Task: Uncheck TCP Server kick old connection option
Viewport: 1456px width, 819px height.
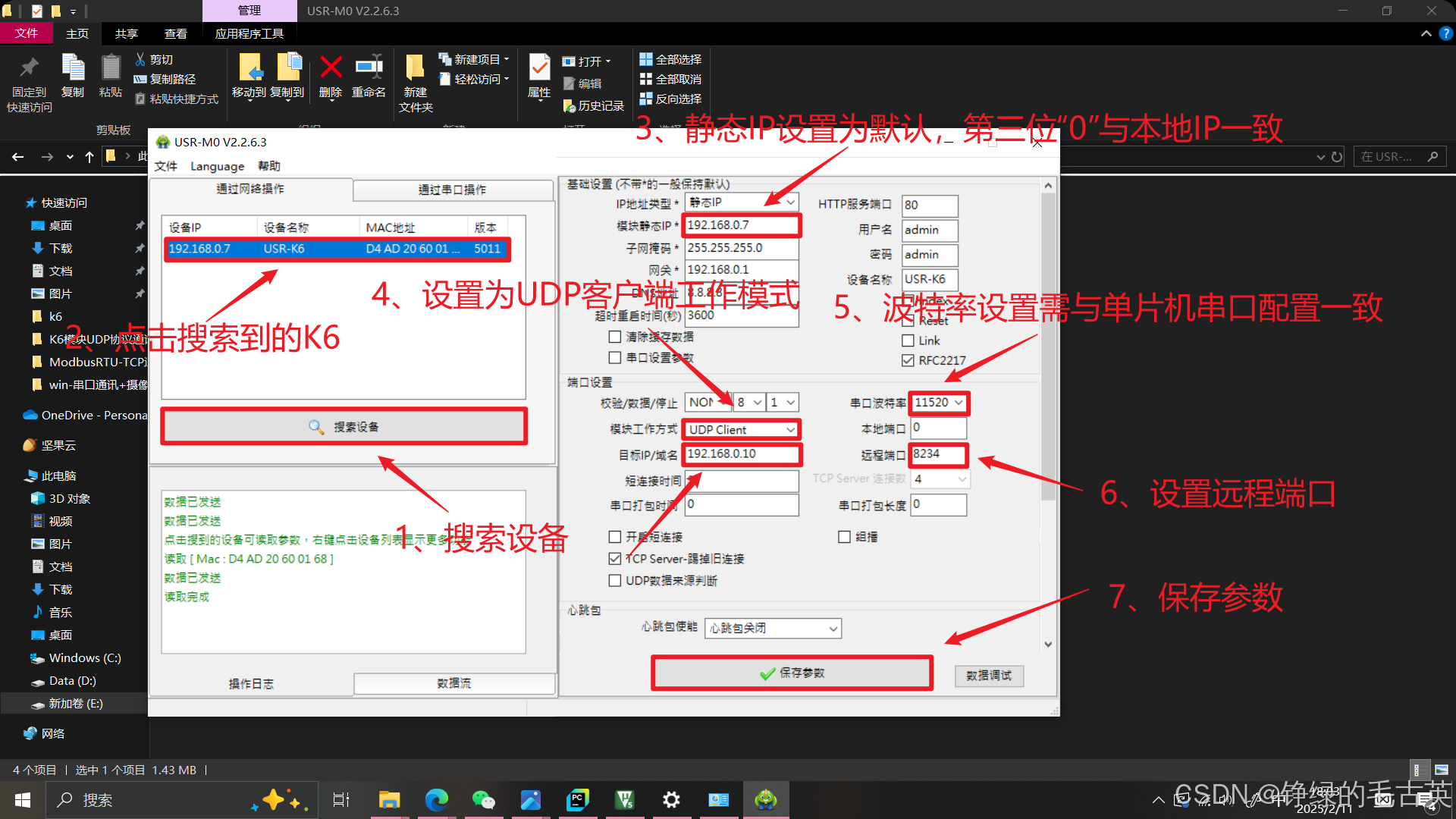Action: coord(615,559)
